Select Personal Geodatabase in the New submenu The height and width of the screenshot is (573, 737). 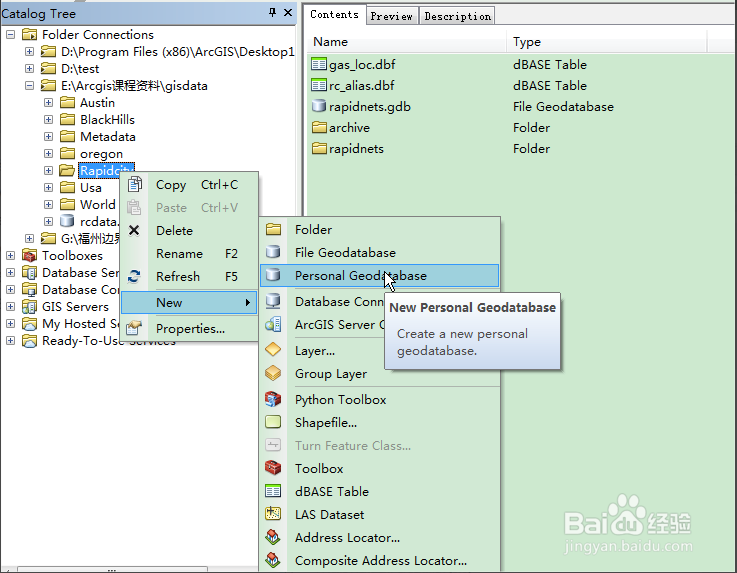(380, 275)
